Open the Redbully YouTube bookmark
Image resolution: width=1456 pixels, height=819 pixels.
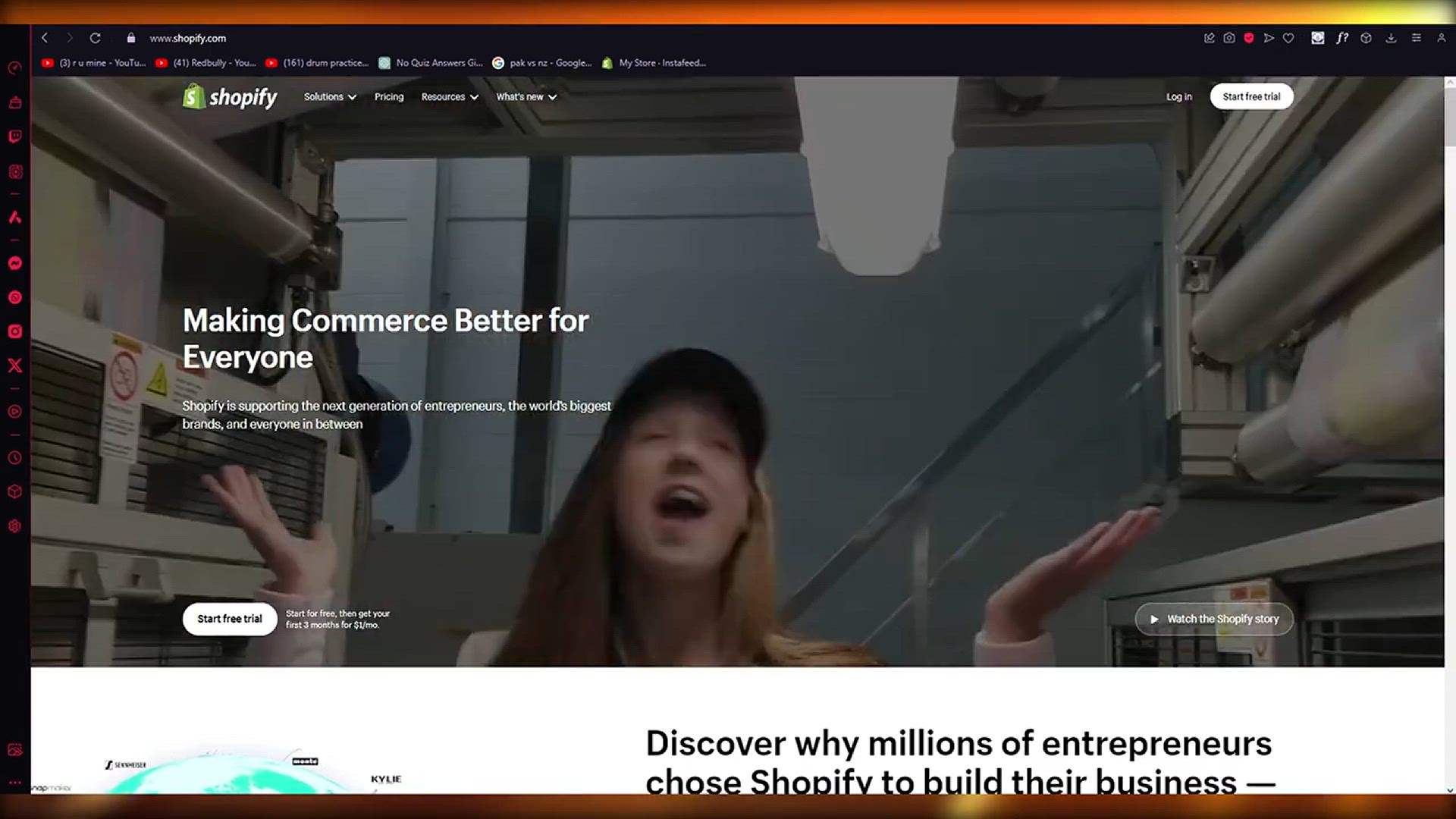click(x=205, y=63)
